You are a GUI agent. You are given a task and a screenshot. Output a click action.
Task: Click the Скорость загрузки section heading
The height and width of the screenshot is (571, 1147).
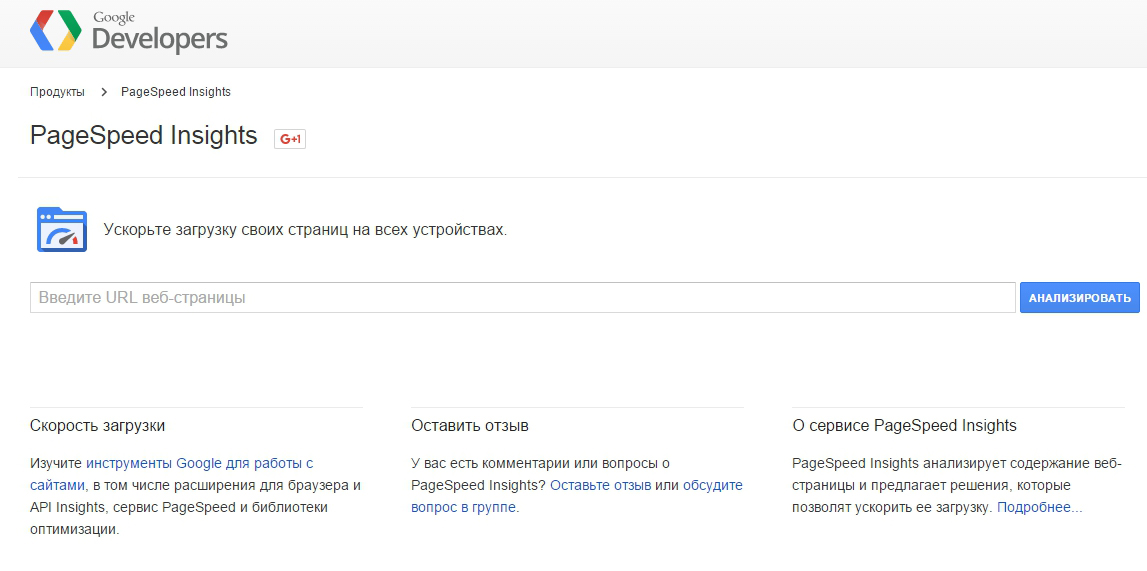coord(97,426)
